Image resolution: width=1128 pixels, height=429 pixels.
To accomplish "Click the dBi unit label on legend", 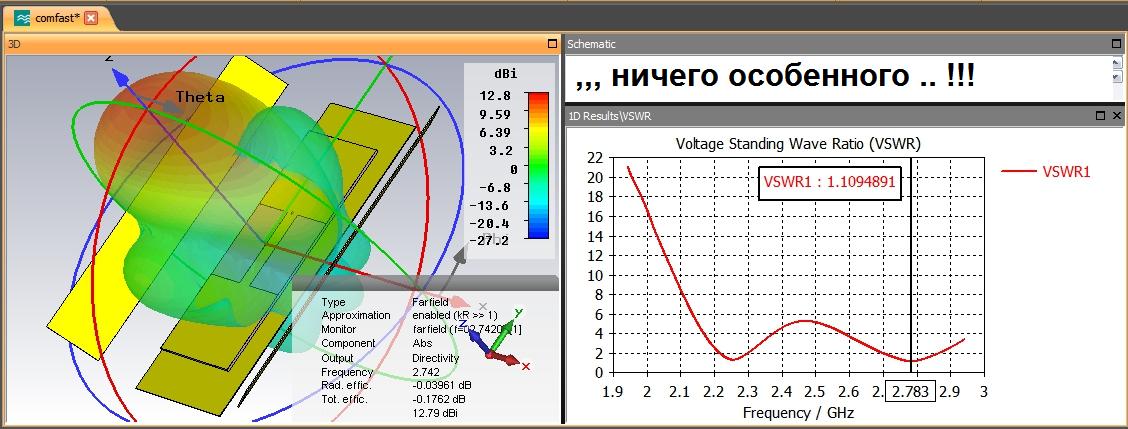I will 505,74.
